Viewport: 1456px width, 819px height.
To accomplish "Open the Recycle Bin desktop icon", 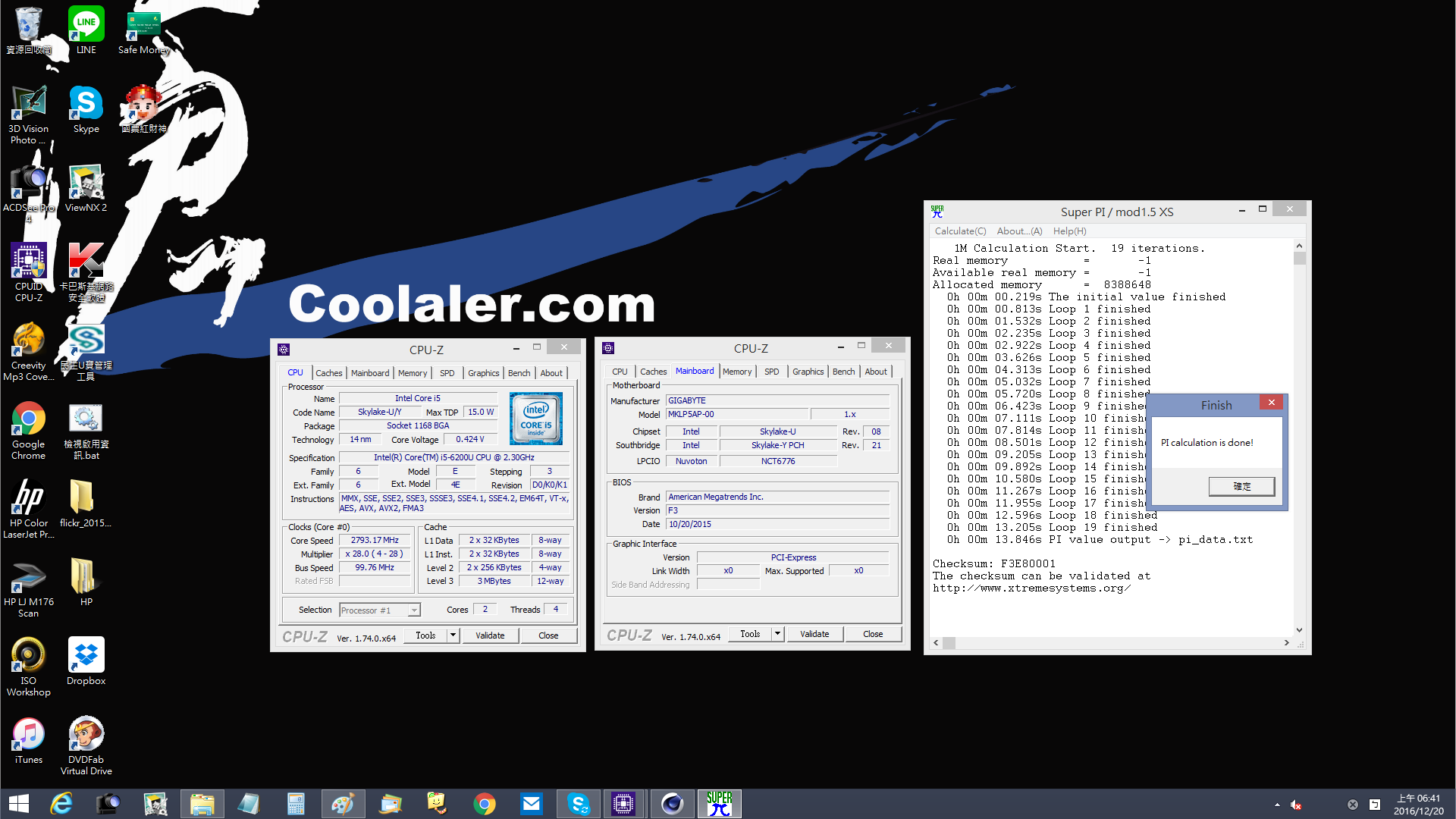I will coord(29,30).
